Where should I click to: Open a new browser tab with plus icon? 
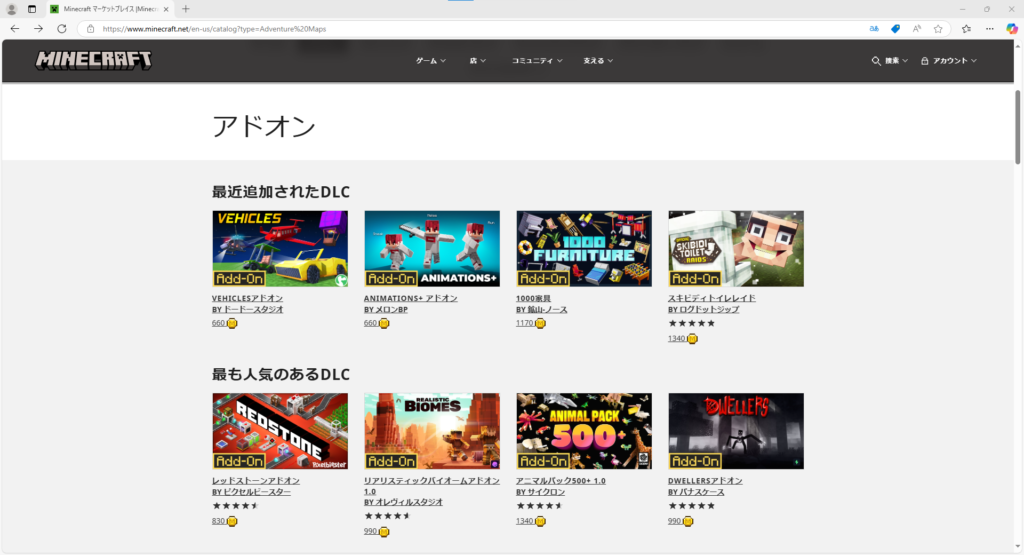point(186,8)
